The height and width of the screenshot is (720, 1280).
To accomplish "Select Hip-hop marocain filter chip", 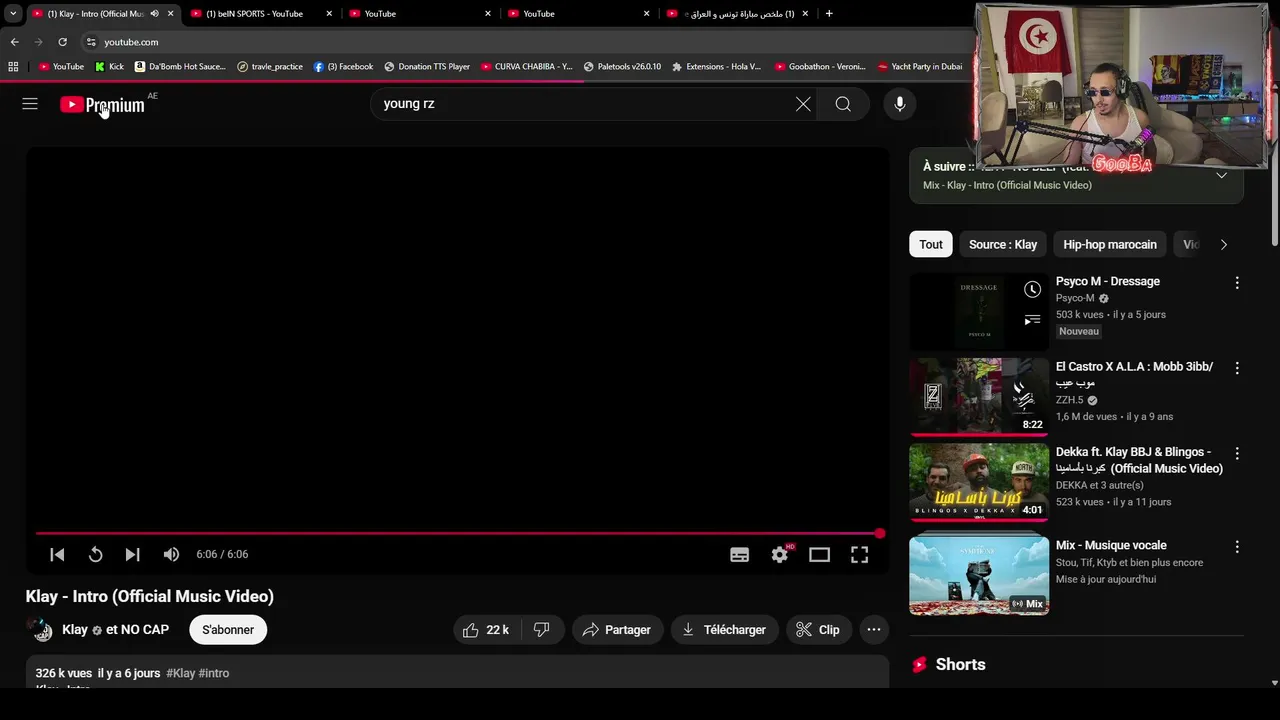I will [1110, 244].
